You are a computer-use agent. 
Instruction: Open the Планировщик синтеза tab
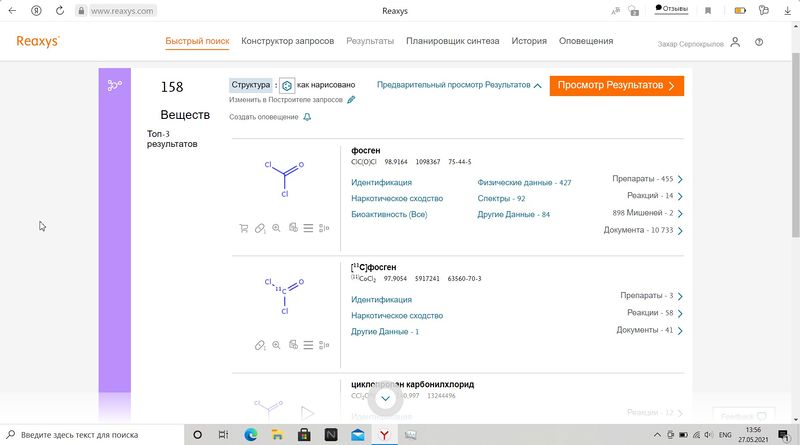pos(453,41)
